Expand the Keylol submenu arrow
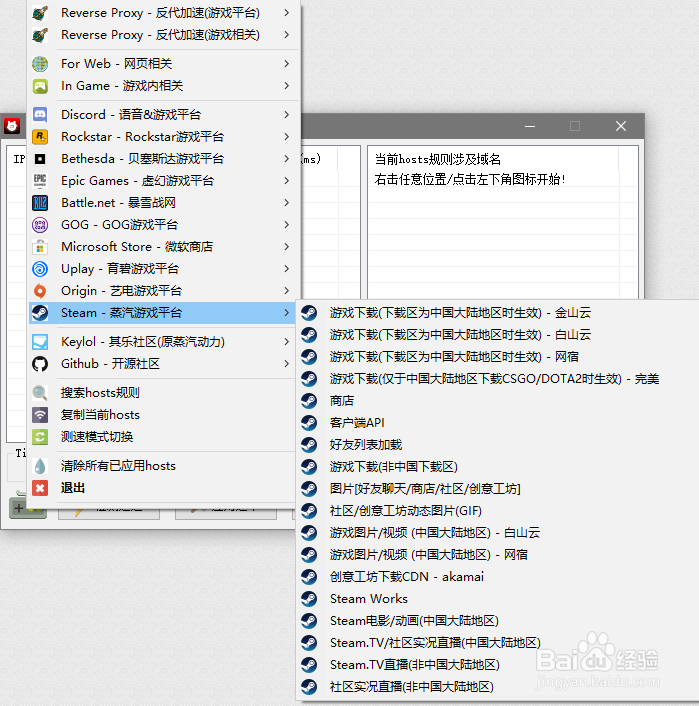Viewport: 699px width, 706px height. tap(286, 342)
